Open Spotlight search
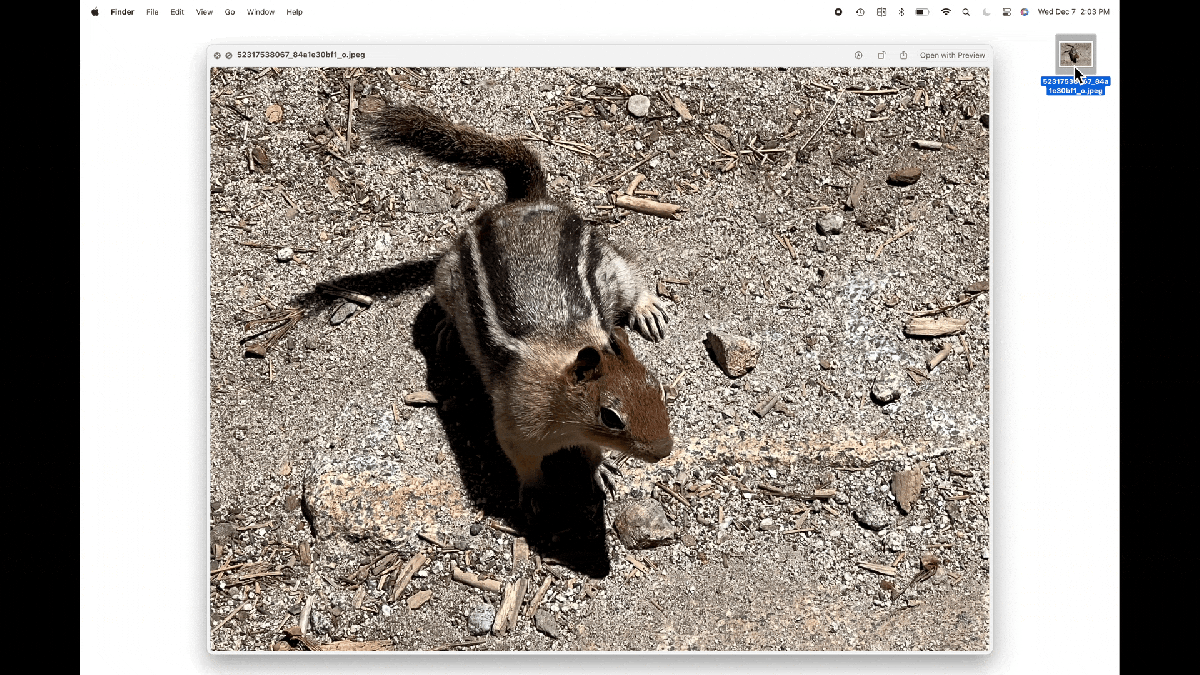Image resolution: width=1200 pixels, height=675 pixels. pos(966,12)
